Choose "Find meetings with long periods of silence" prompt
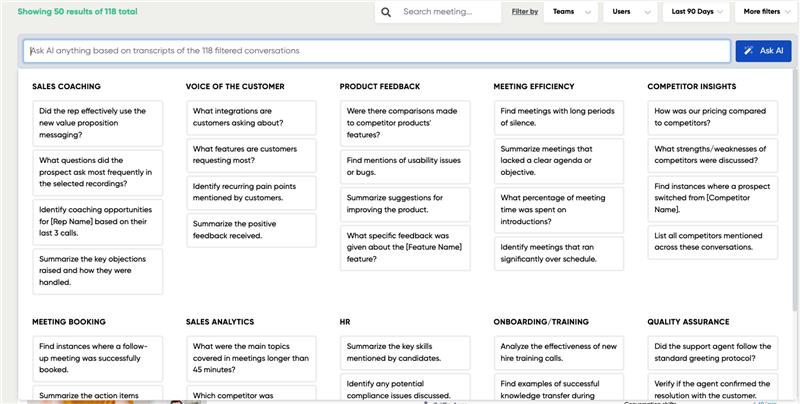The height and width of the screenshot is (404, 800). pos(559,117)
